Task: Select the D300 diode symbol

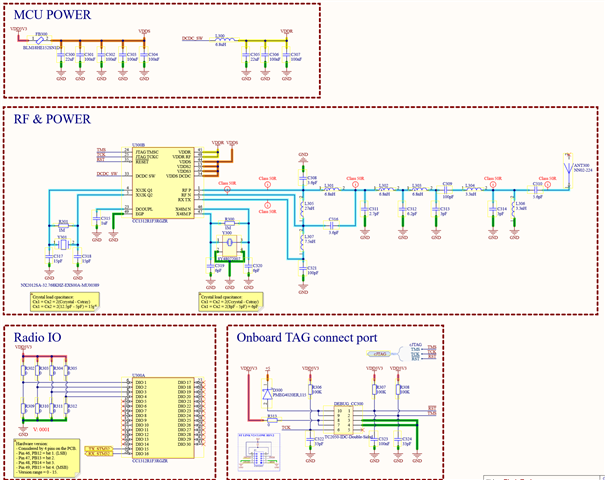Action: (x=267, y=395)
